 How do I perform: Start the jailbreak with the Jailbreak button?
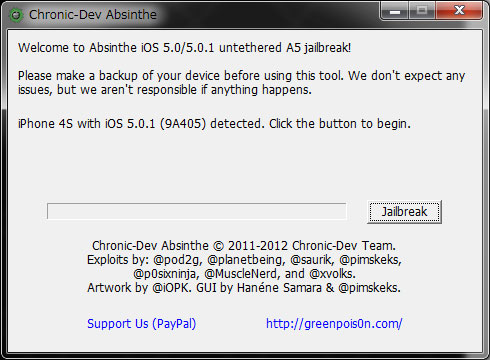point(404,212)
